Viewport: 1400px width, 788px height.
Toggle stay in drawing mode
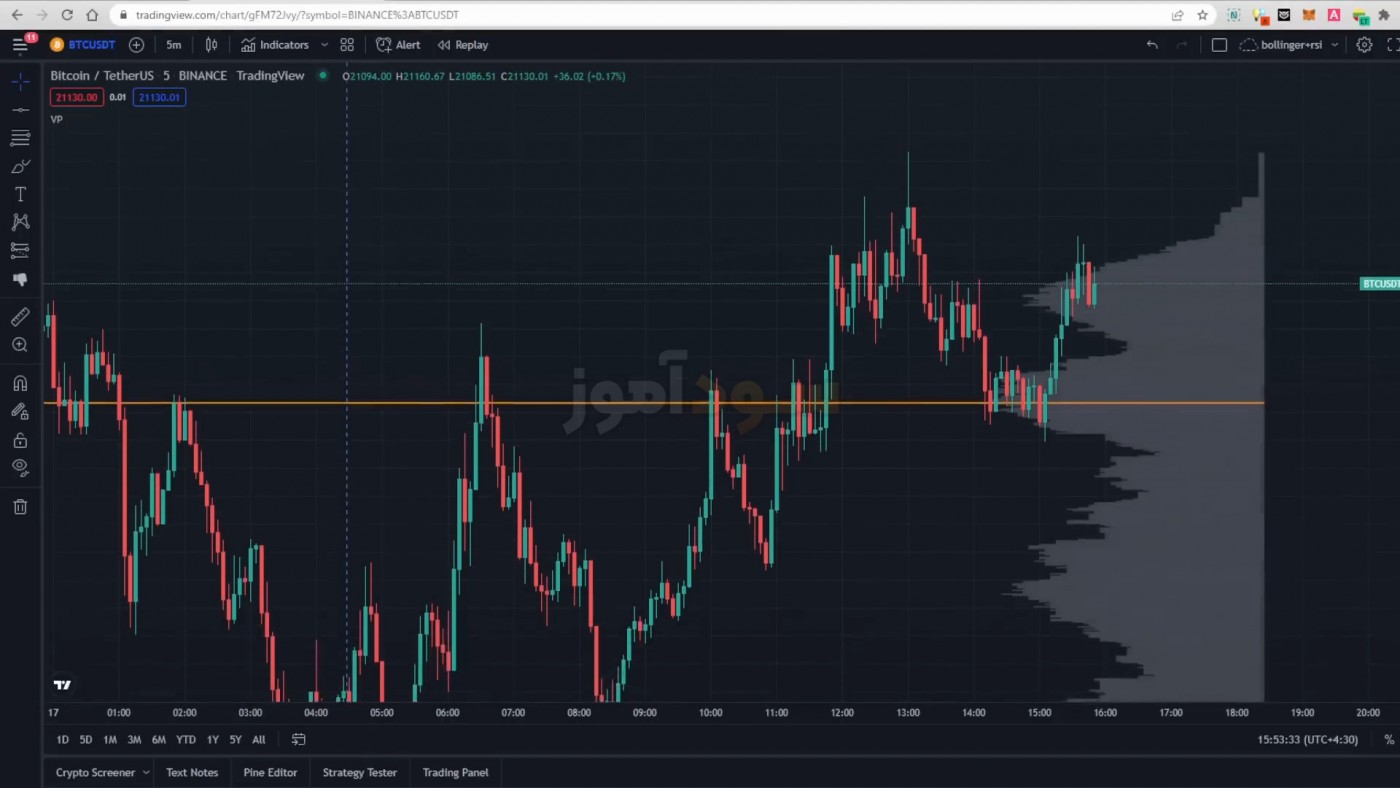(20, 411)
